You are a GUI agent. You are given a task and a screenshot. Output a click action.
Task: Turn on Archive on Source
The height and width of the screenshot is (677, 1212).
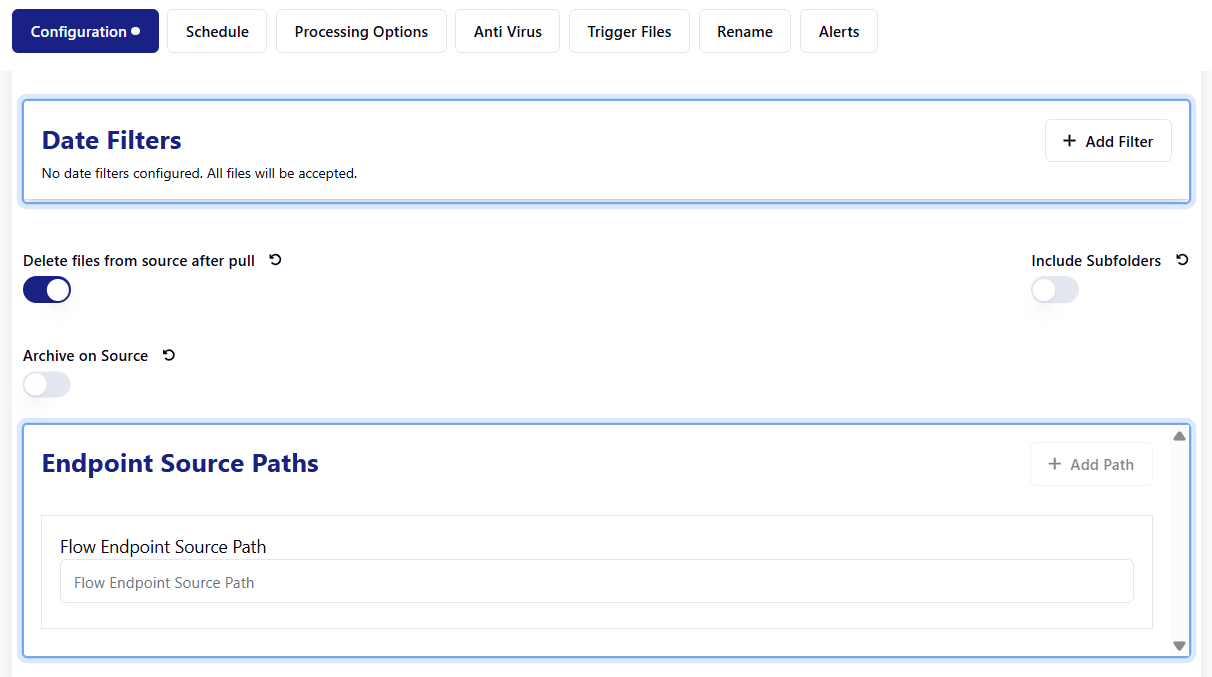coord(47,385)
